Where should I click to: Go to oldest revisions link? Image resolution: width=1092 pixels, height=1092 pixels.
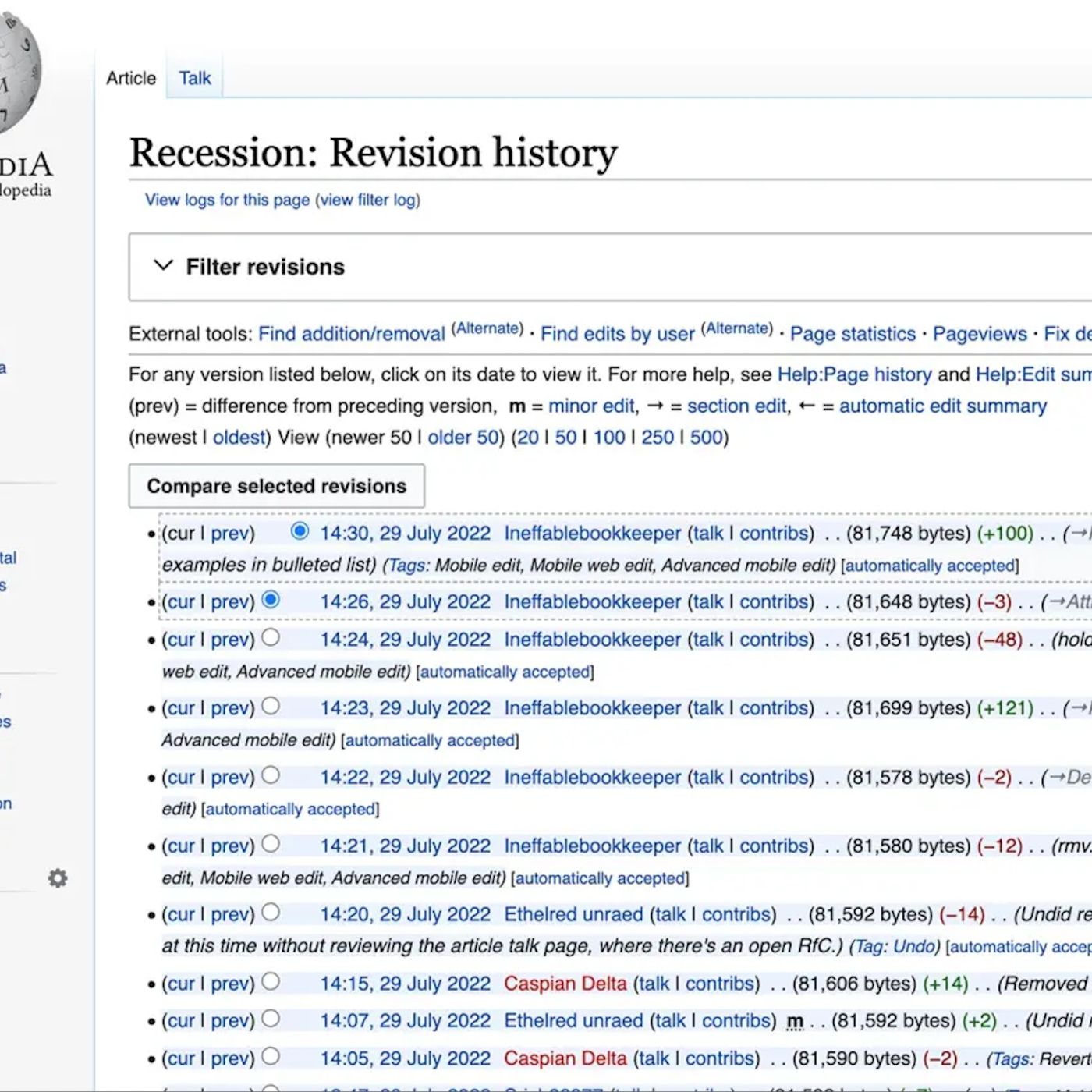tap(239, 437)
